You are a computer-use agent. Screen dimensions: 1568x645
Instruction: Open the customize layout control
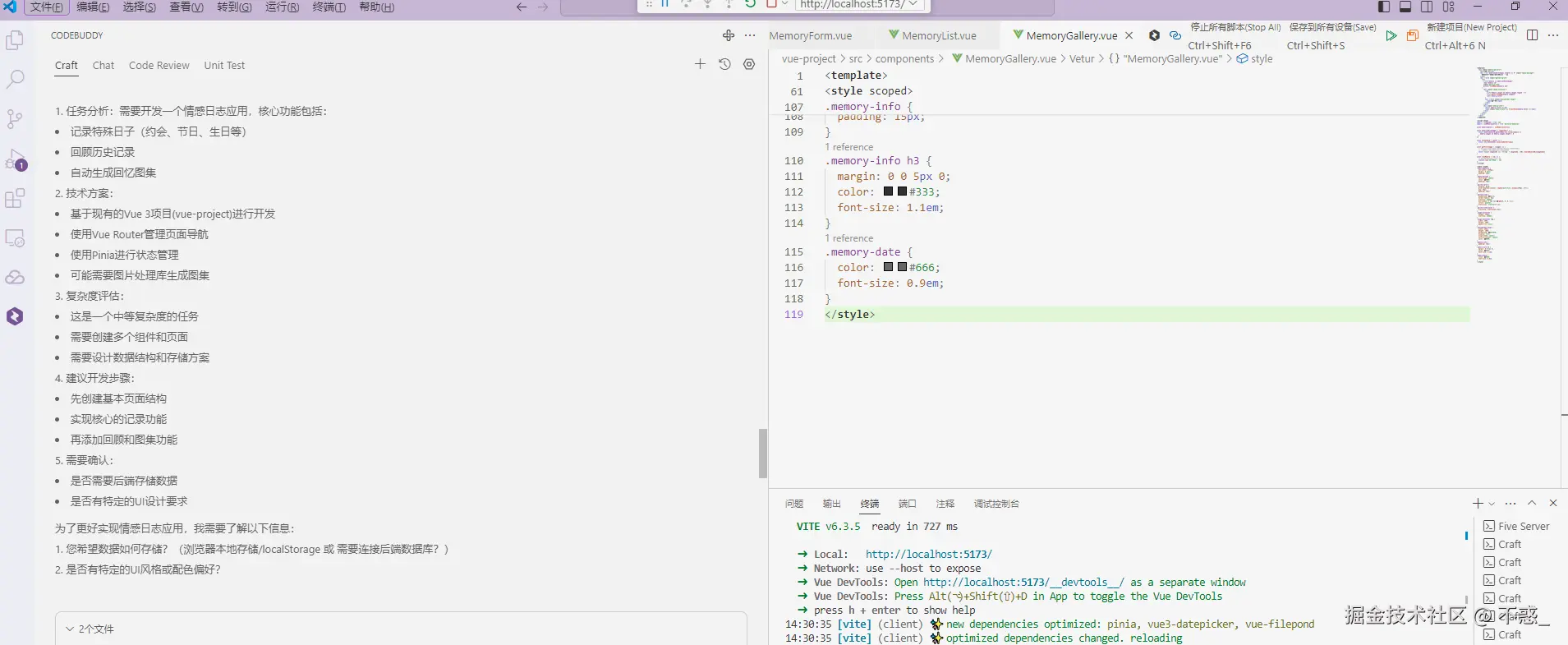coord(1448,7)
